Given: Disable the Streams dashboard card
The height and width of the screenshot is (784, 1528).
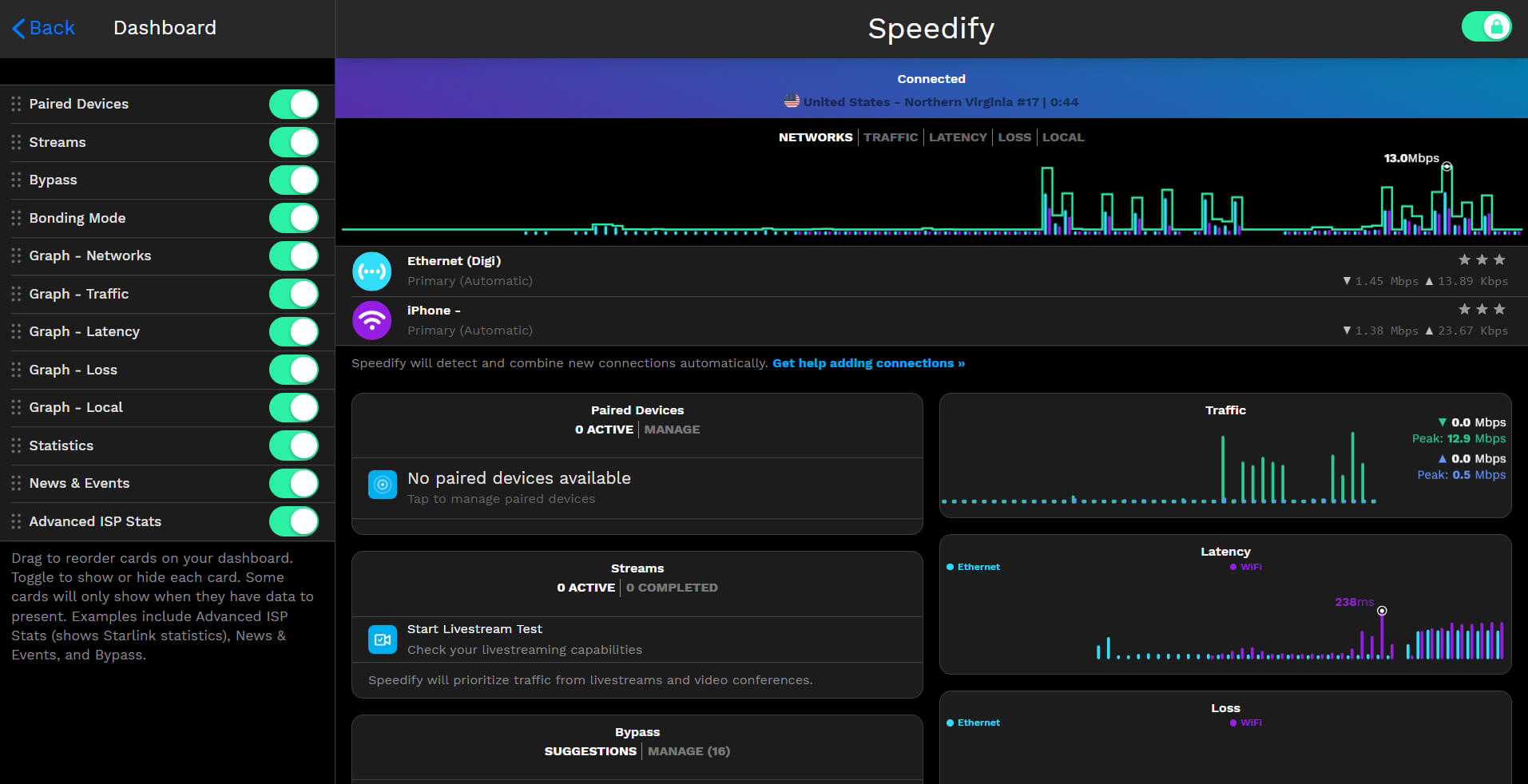Looking at the screenshot, I should pos(293,142).
